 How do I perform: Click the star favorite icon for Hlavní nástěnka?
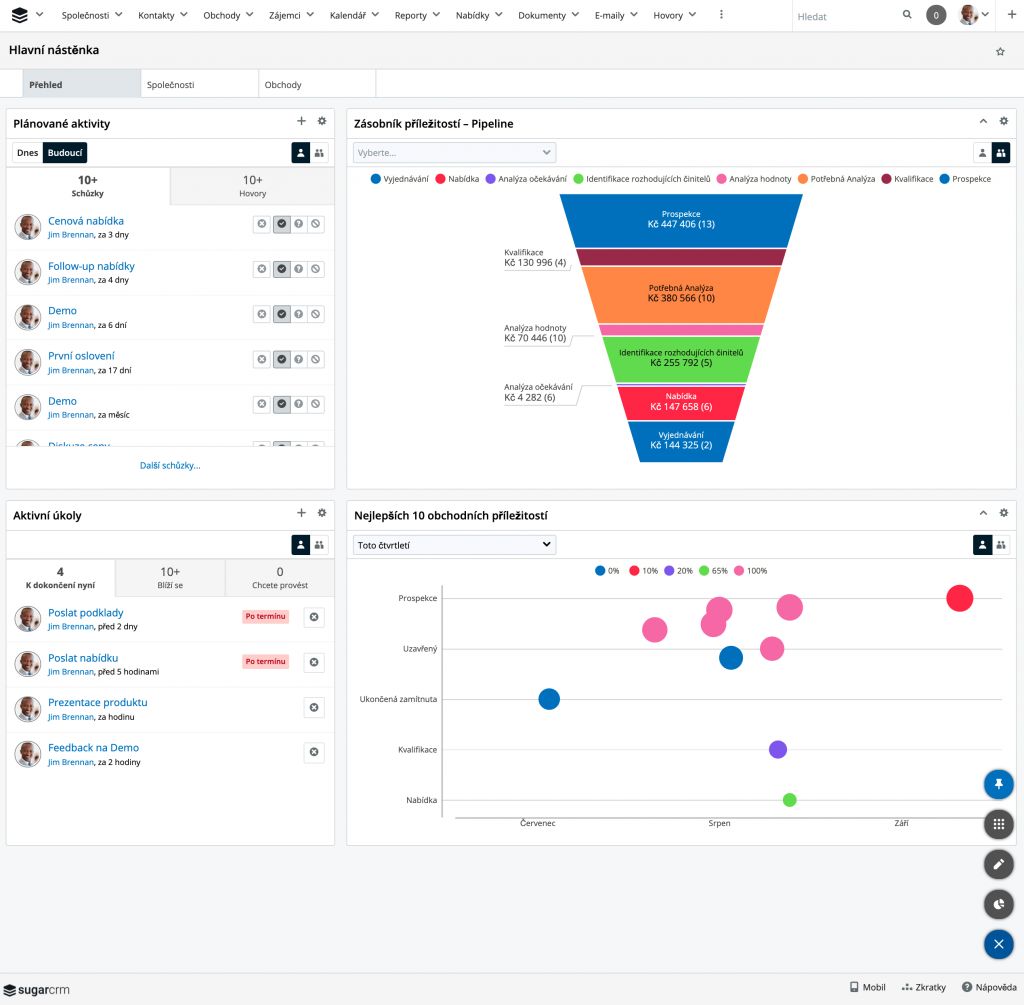click(x=1000, y=51)
